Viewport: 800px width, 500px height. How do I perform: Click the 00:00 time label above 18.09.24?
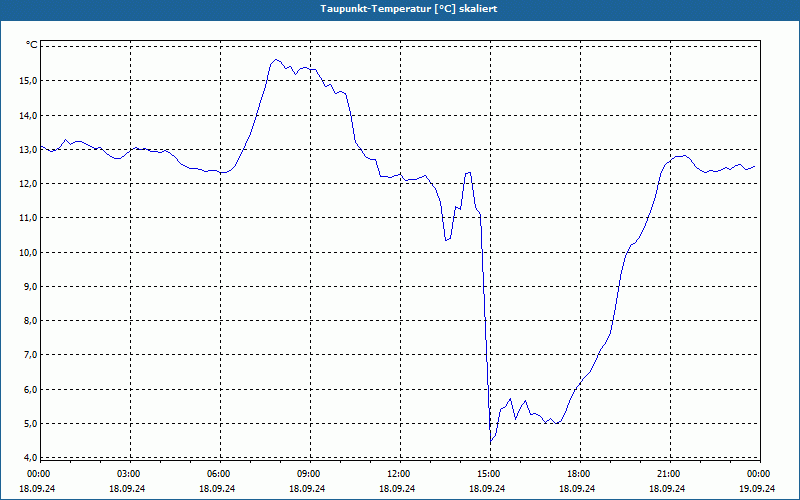coord(39,474)
